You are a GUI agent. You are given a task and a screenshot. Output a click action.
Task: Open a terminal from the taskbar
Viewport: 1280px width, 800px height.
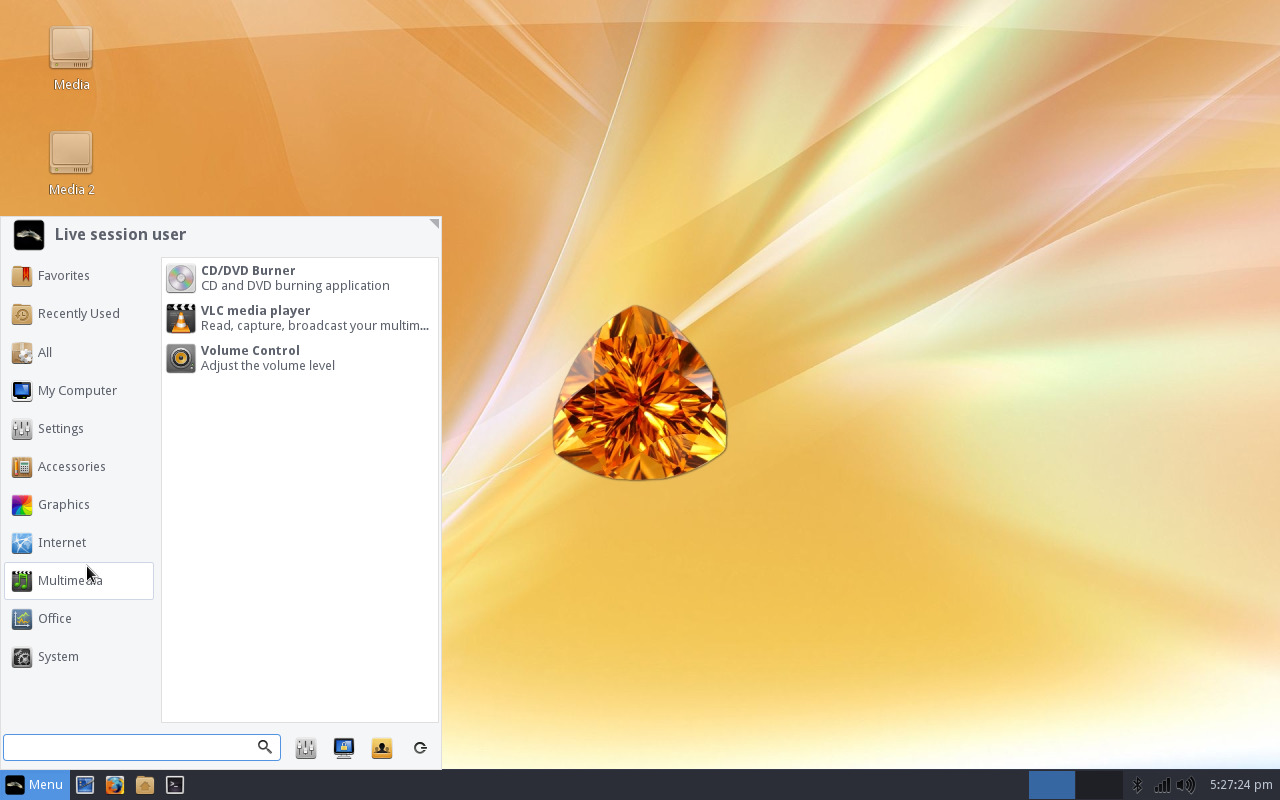(x=175, y=785)
